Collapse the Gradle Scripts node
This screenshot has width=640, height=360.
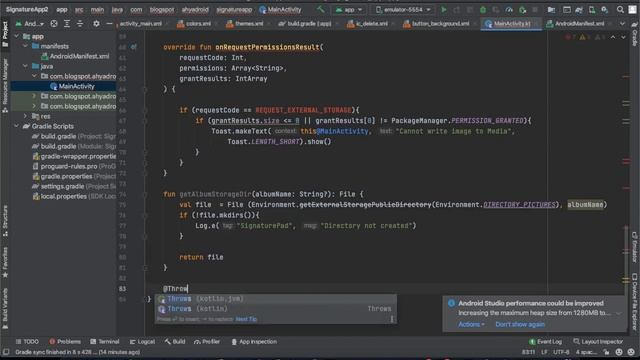[17, 126]
